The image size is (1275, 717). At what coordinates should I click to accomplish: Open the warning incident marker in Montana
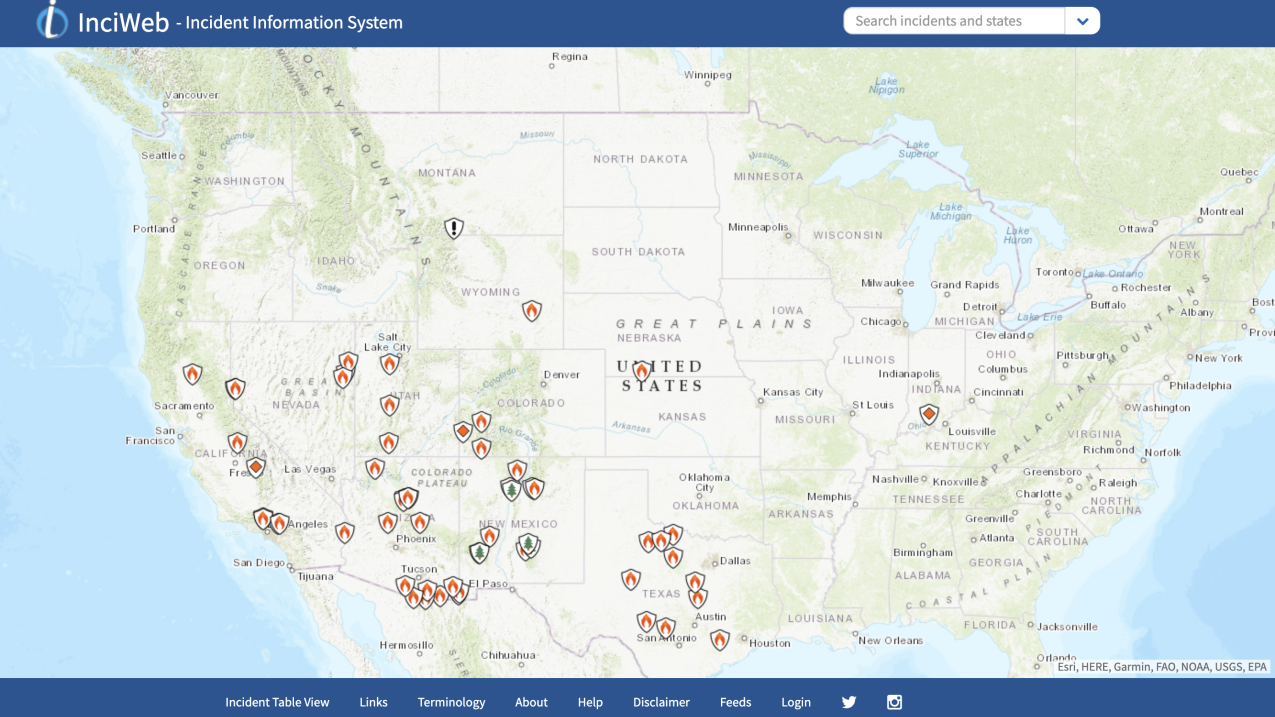tap(453, 227)
